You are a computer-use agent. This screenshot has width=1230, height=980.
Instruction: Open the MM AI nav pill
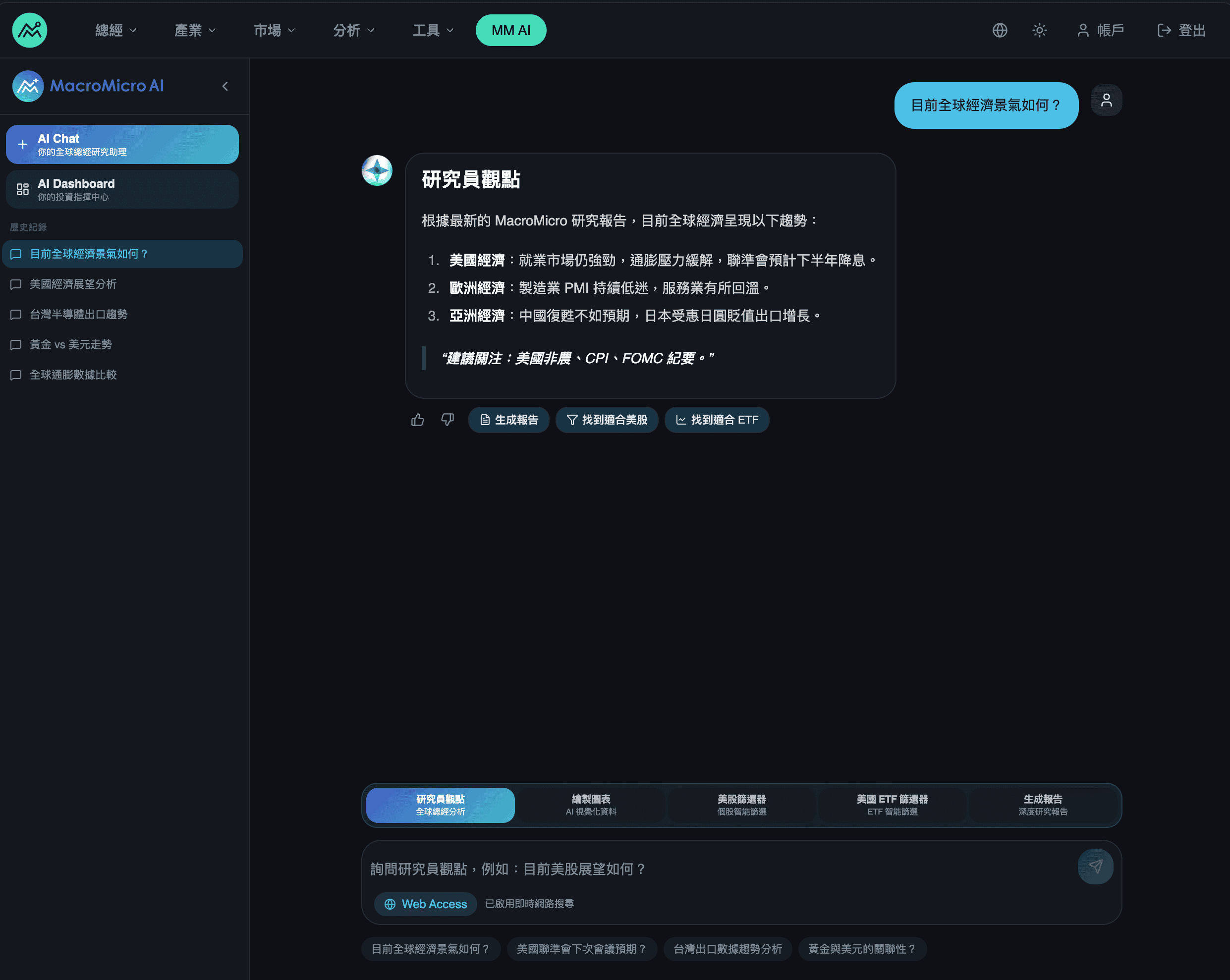(510, 30)
